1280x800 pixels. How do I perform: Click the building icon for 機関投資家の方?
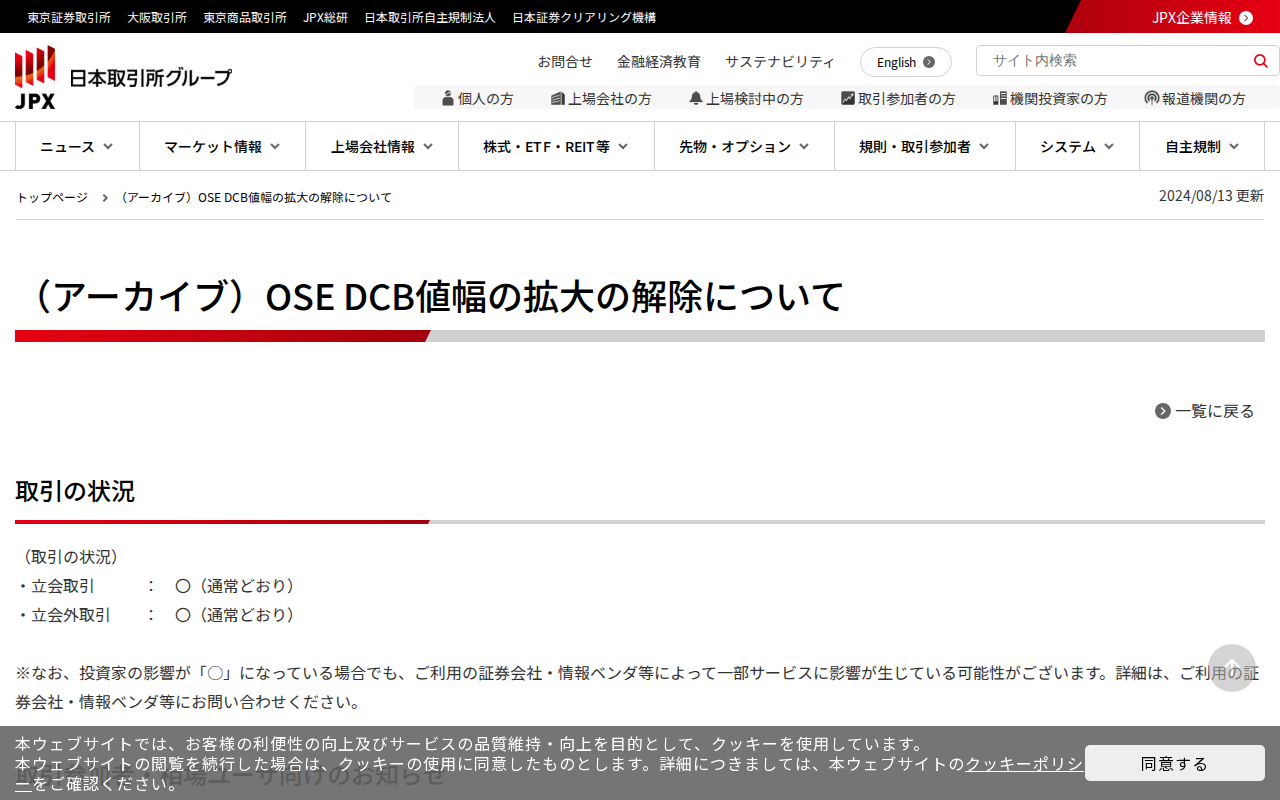pos(999,98)
